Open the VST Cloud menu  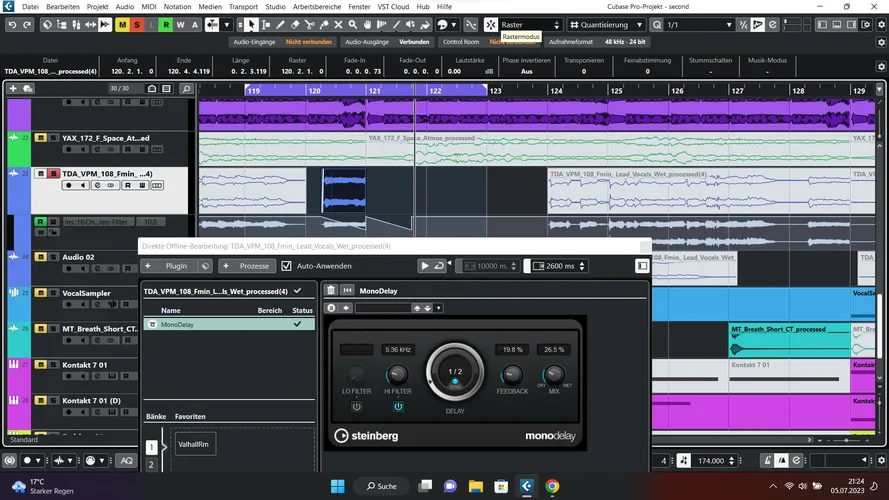click(393, 7)
